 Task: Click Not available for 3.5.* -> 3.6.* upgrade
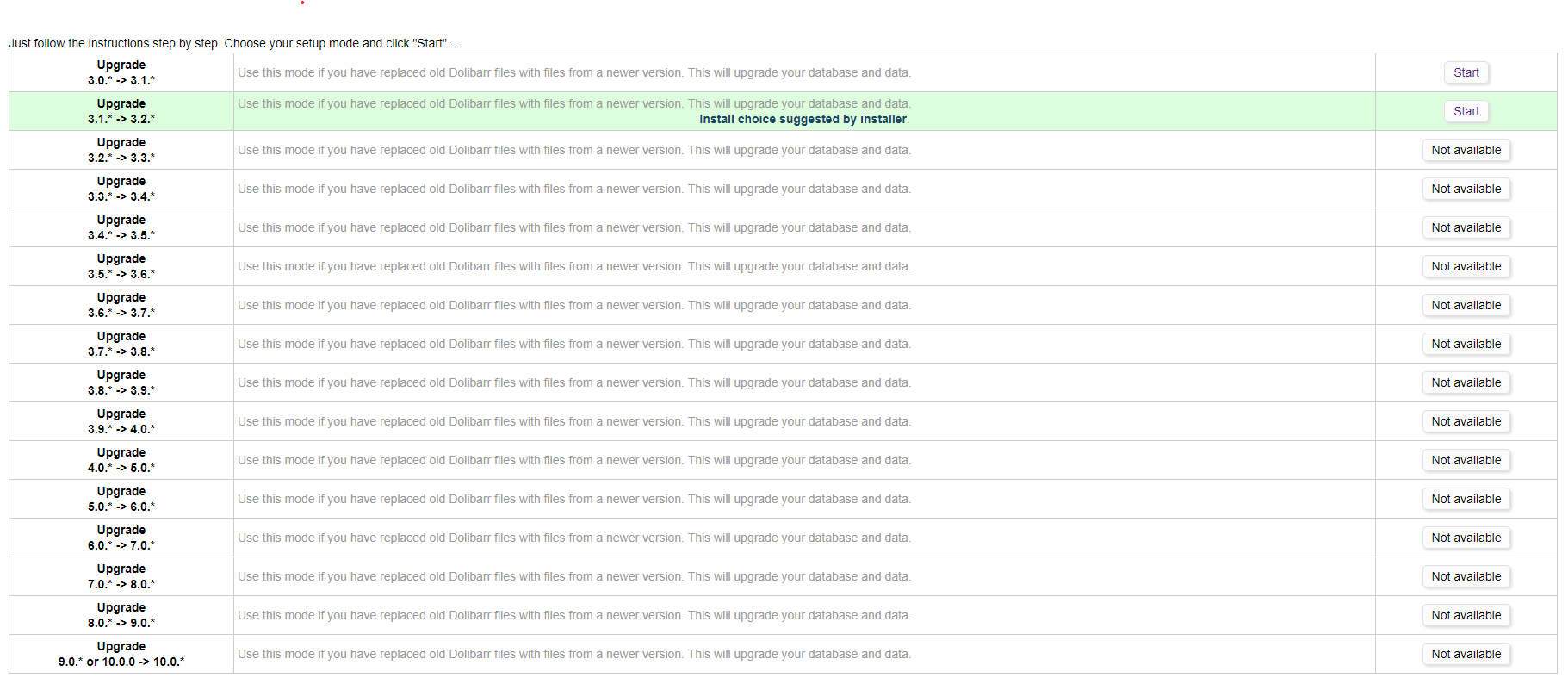click(1466, 266)
